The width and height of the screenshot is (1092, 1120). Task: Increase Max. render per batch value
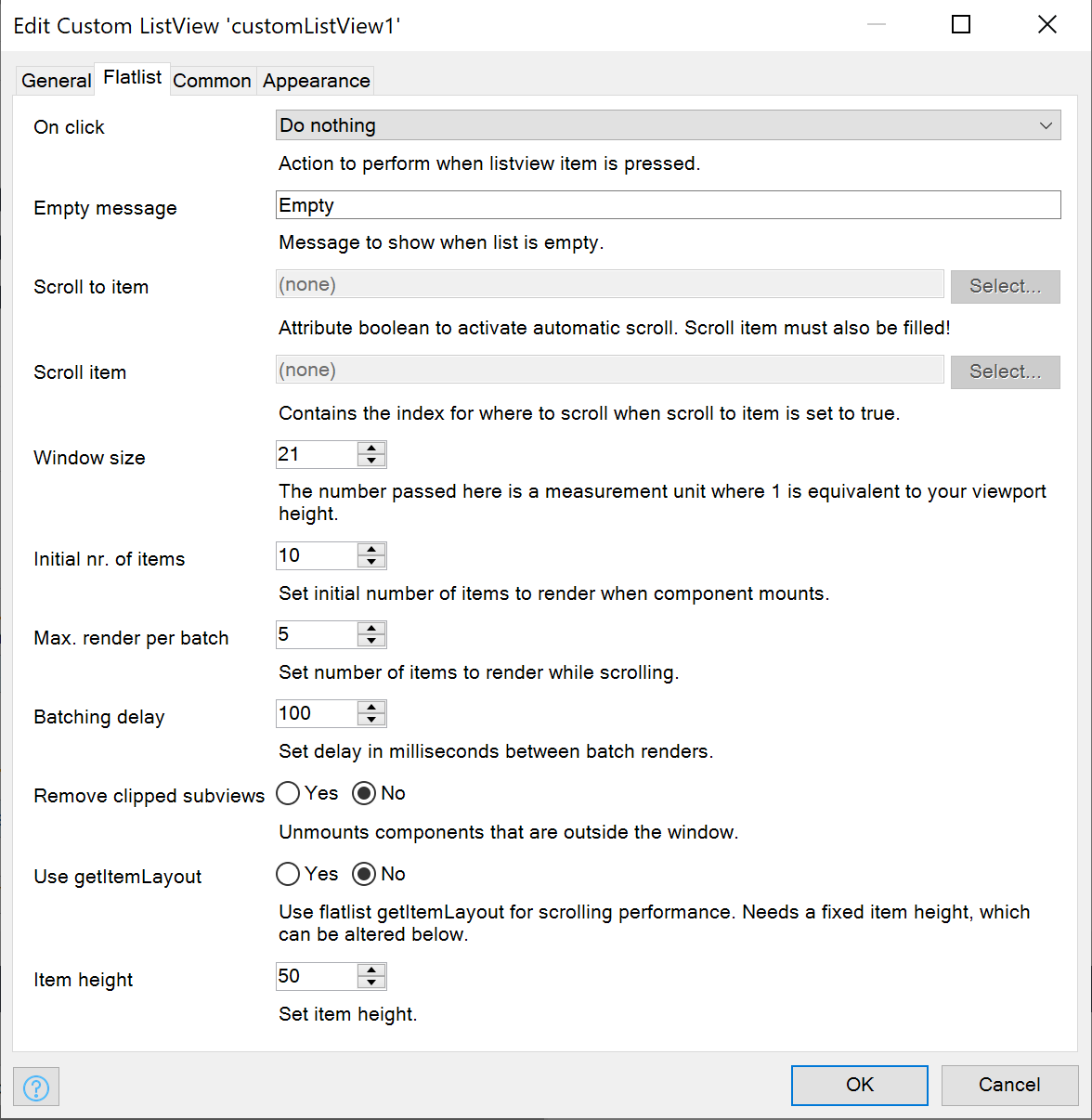tap(371, 629)
